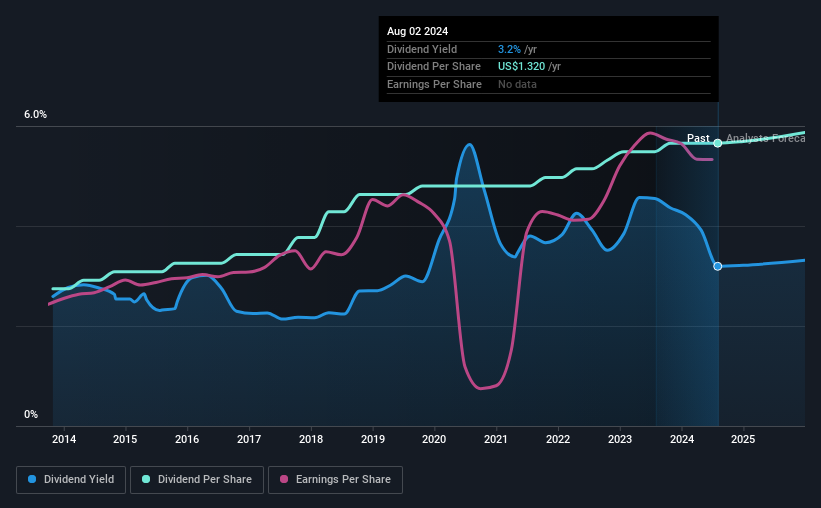
Task: Click the 2014 label on the x-axis
Action: click(x=64, y=439)
